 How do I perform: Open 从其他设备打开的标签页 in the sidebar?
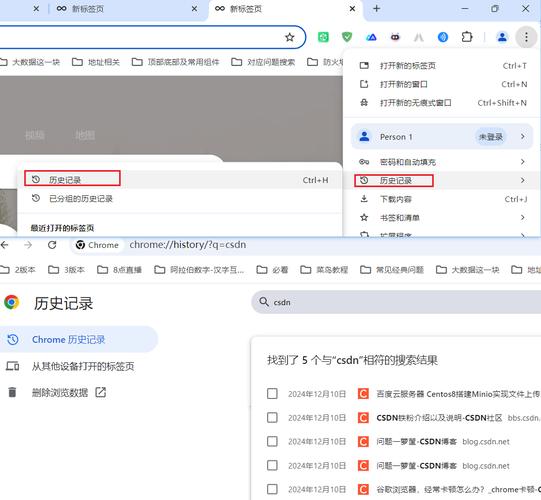tap(71, 366)
